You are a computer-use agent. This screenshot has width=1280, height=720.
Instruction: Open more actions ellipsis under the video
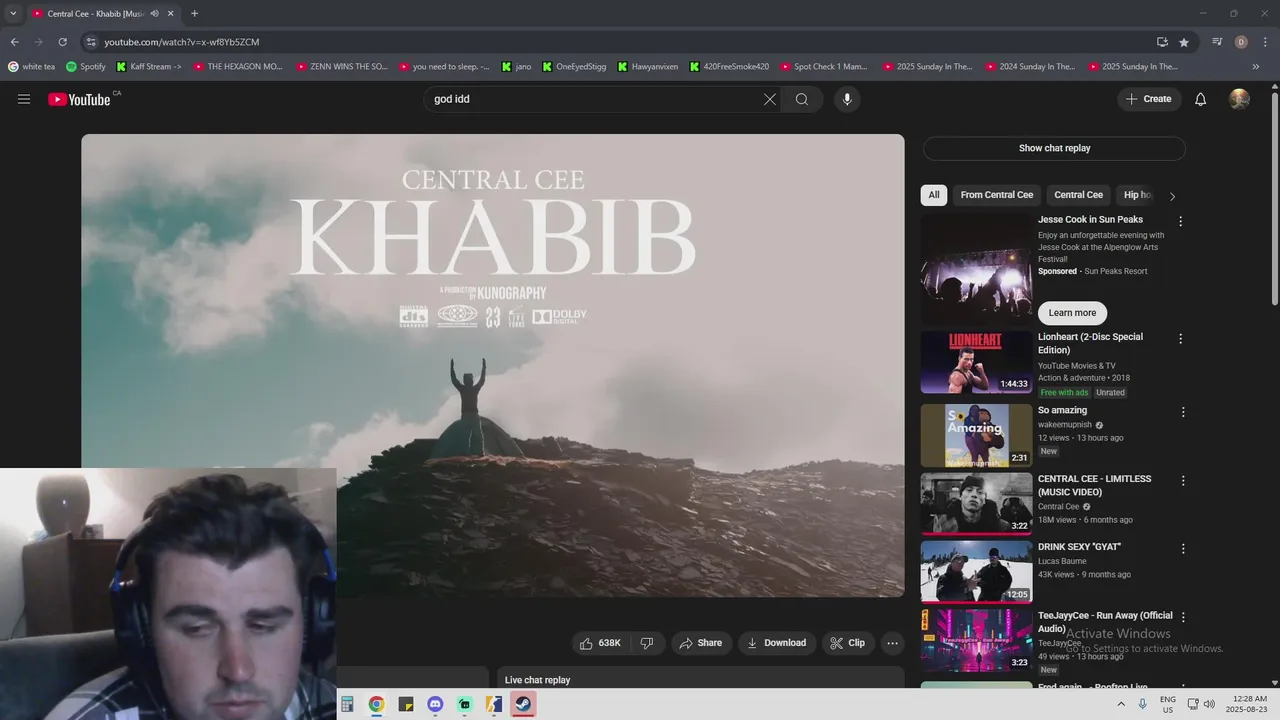[x=893, y=643]
